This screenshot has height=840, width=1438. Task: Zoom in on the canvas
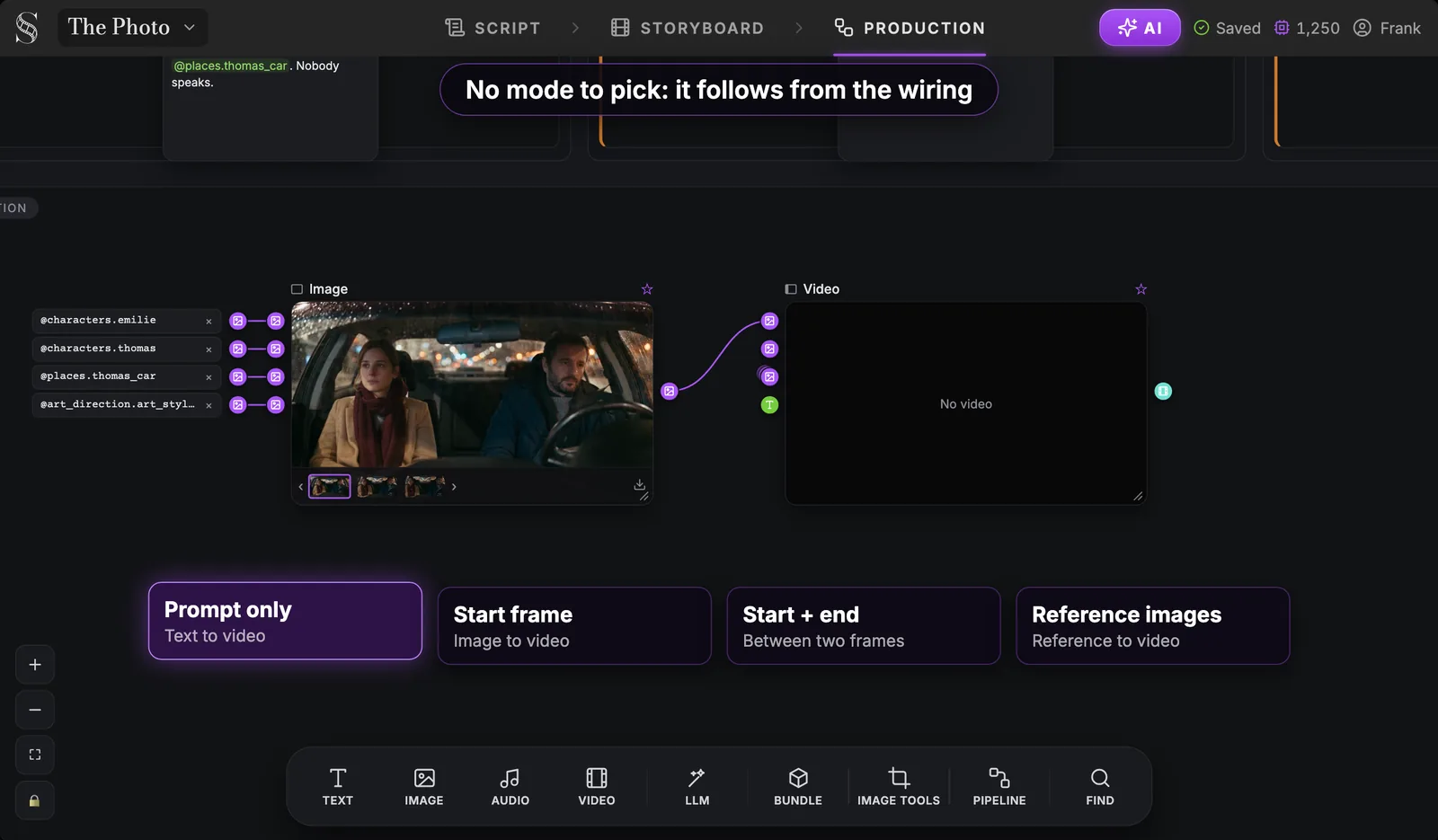coord(35,665)
